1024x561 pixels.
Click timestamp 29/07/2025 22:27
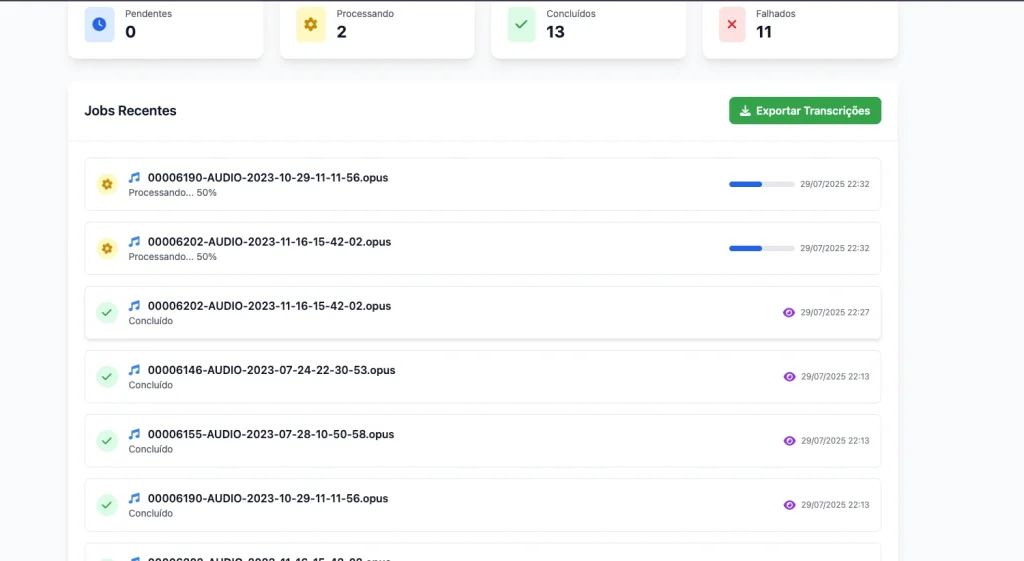tap(835, 313)
